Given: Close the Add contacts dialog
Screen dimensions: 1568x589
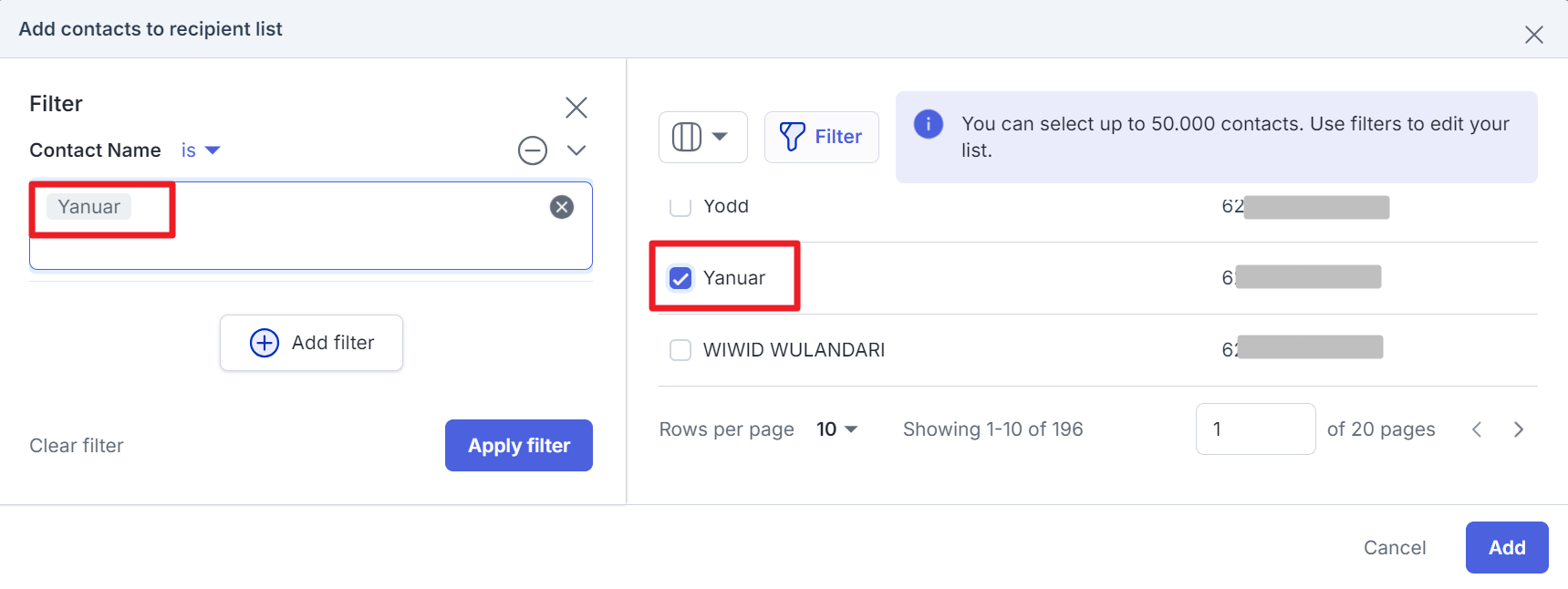Looking at the screenshot, I should 1534,35.
